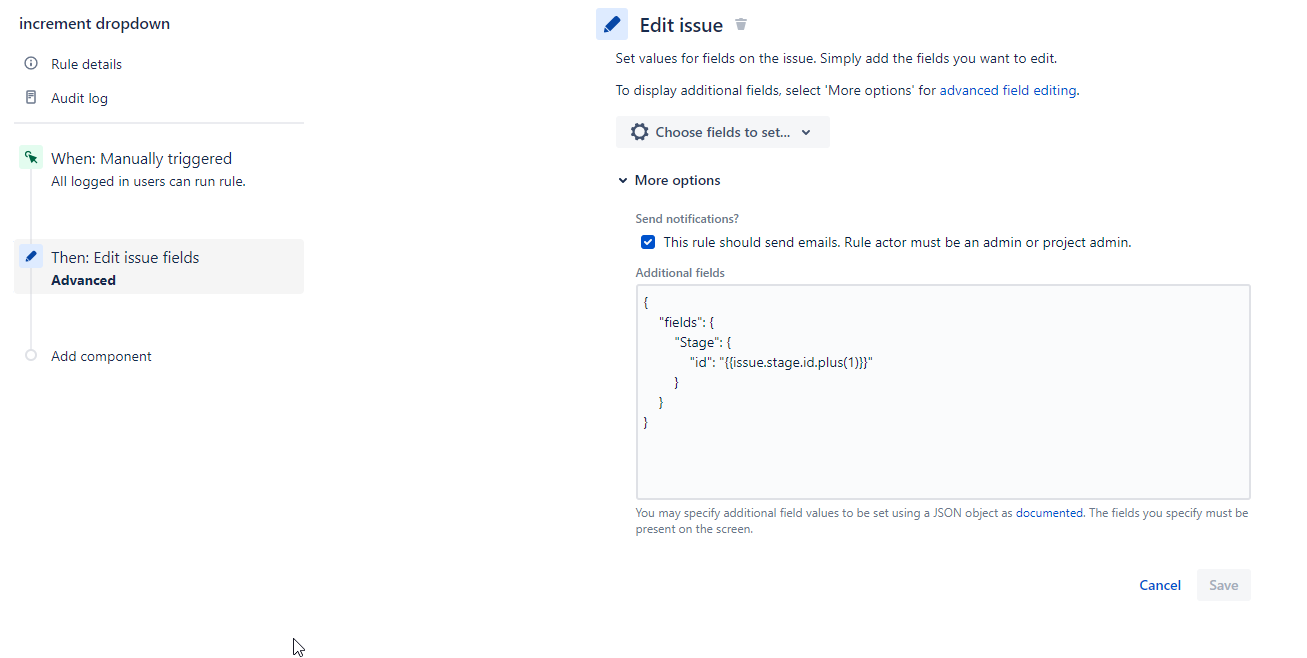Image resolution: width=1307 pixels, height=658 pixels.
Task: Click the 'increment dropdown' rule title
Action: (94, 23)
